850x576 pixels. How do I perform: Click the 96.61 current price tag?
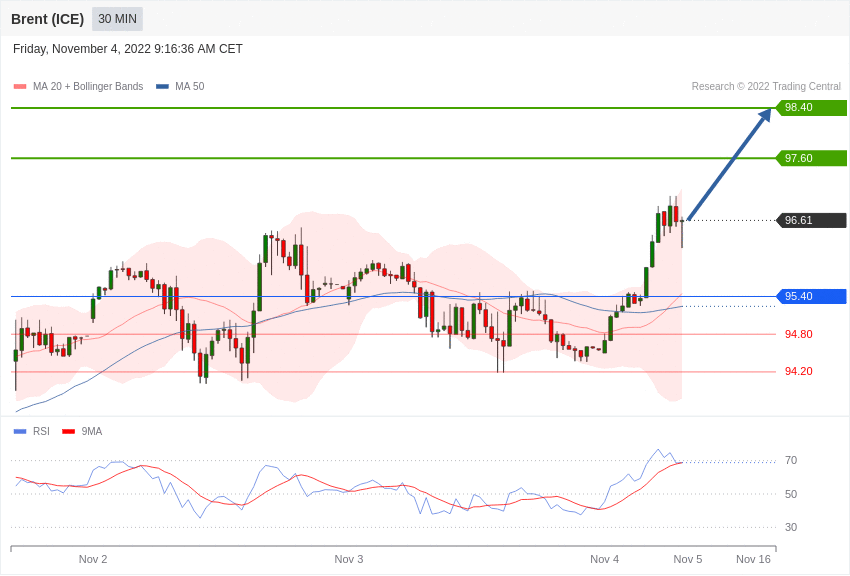[x=811, y=220]
